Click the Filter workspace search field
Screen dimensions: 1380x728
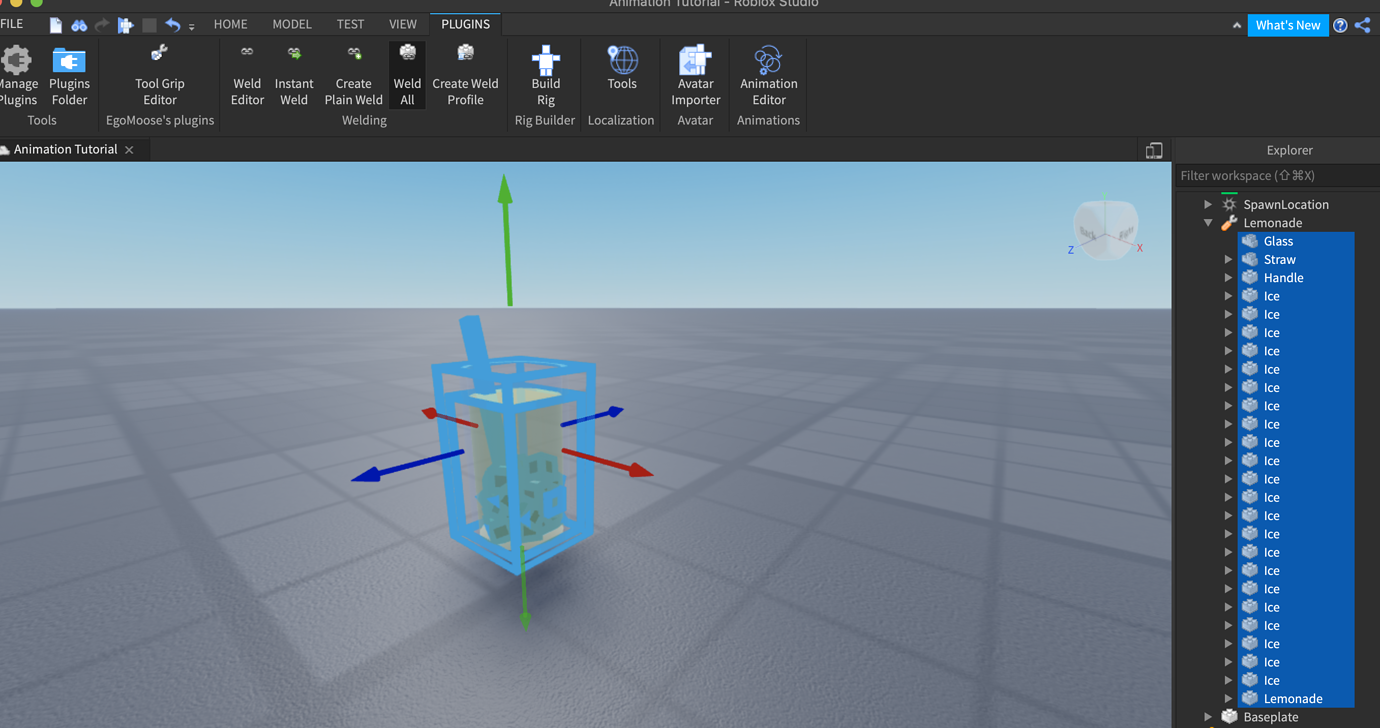point(1270,175)
